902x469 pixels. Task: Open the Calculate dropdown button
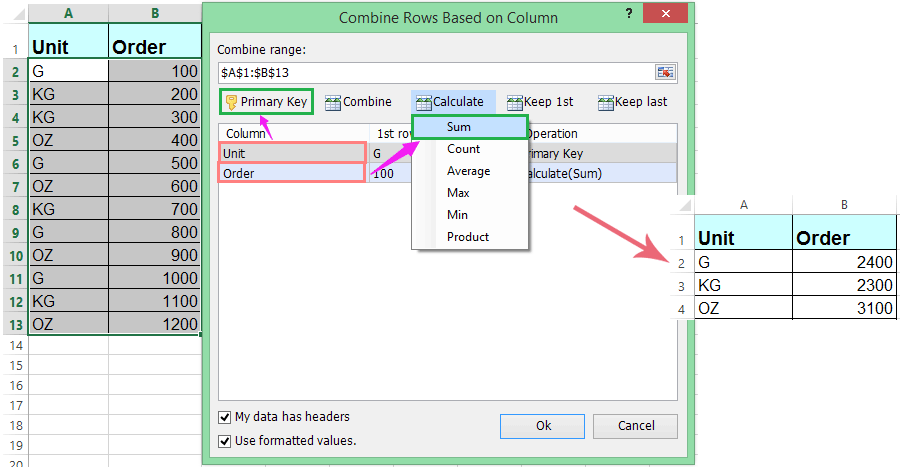[x=451, y=102]
